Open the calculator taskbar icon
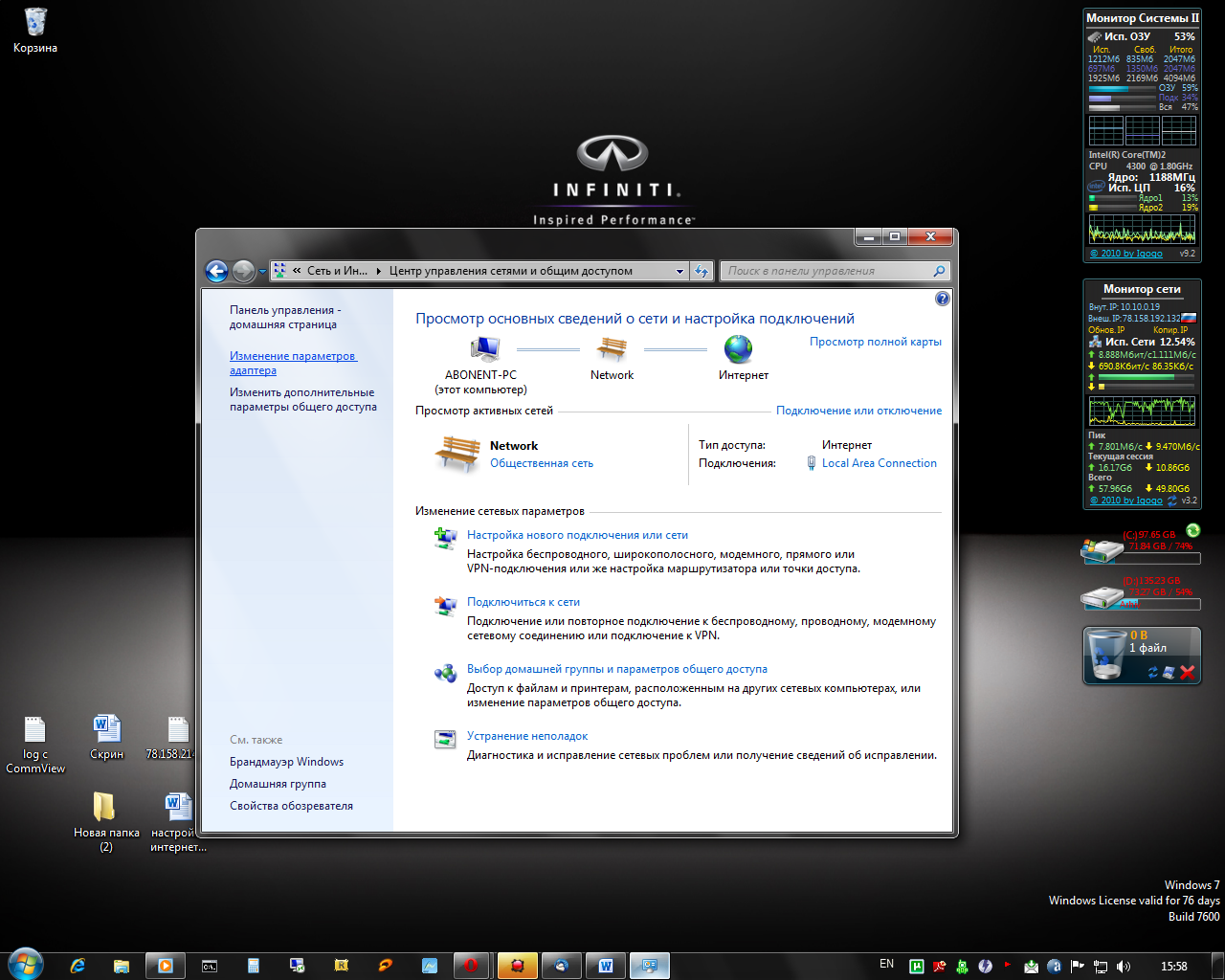 pos(253,966)
